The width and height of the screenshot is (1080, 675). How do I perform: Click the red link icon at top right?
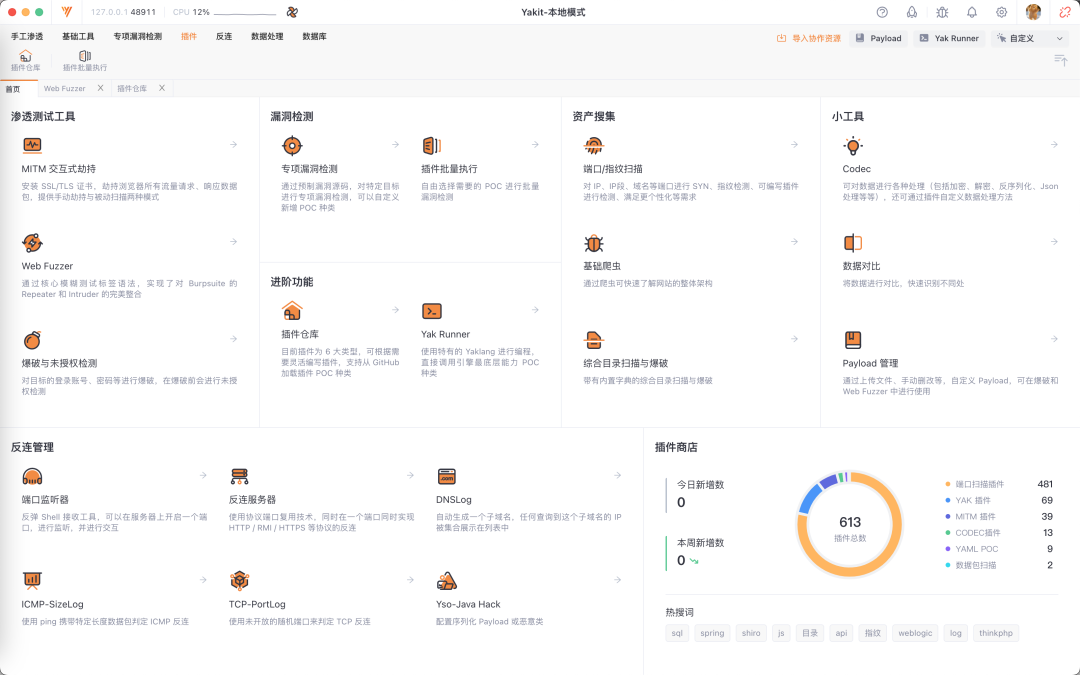(x=1065, y=12)
